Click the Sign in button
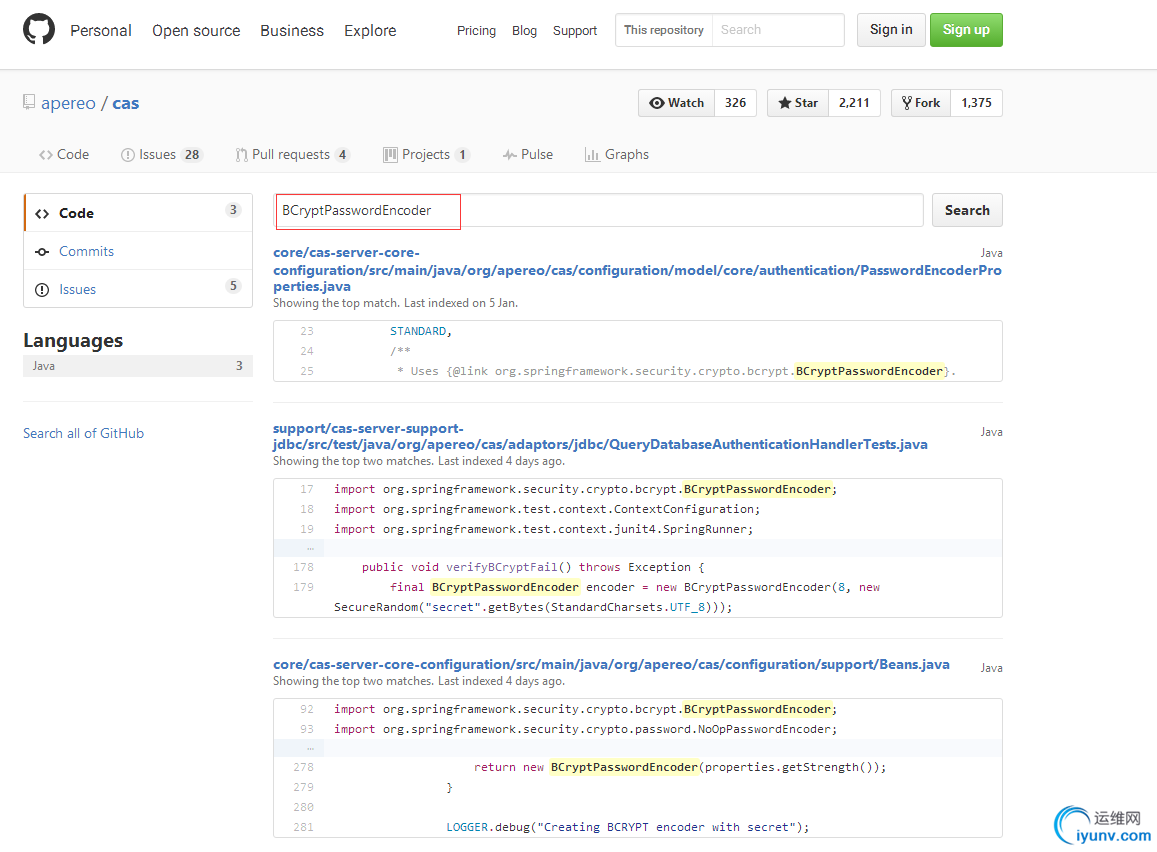1157x852 pixels. (891, 30)
